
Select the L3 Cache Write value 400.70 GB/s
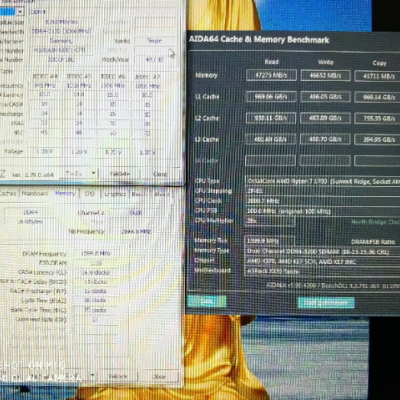325,139
